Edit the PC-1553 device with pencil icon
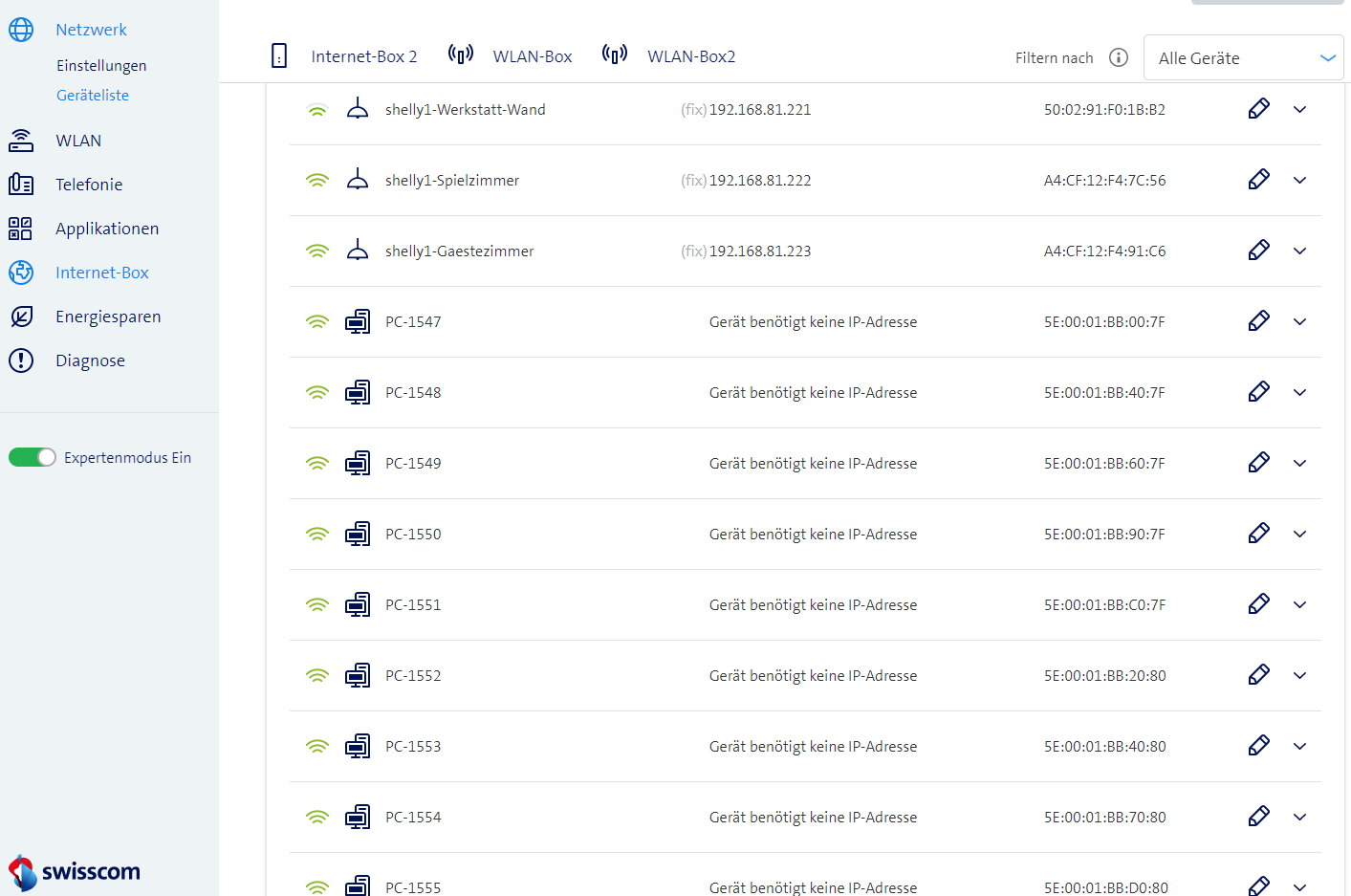 pyautogui.click(x=1258, y=746)
